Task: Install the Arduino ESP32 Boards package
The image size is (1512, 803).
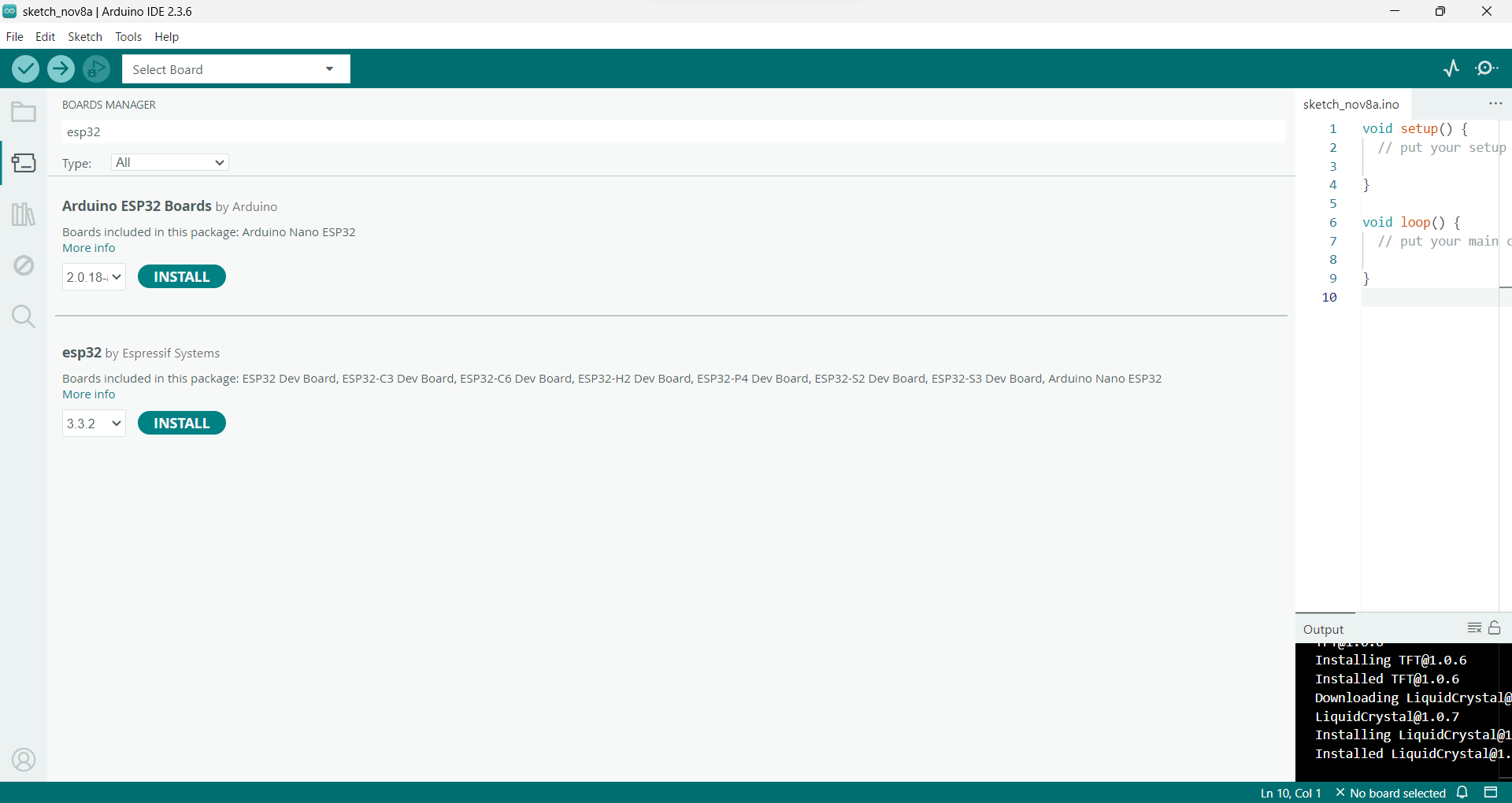Action: (182, 277)
